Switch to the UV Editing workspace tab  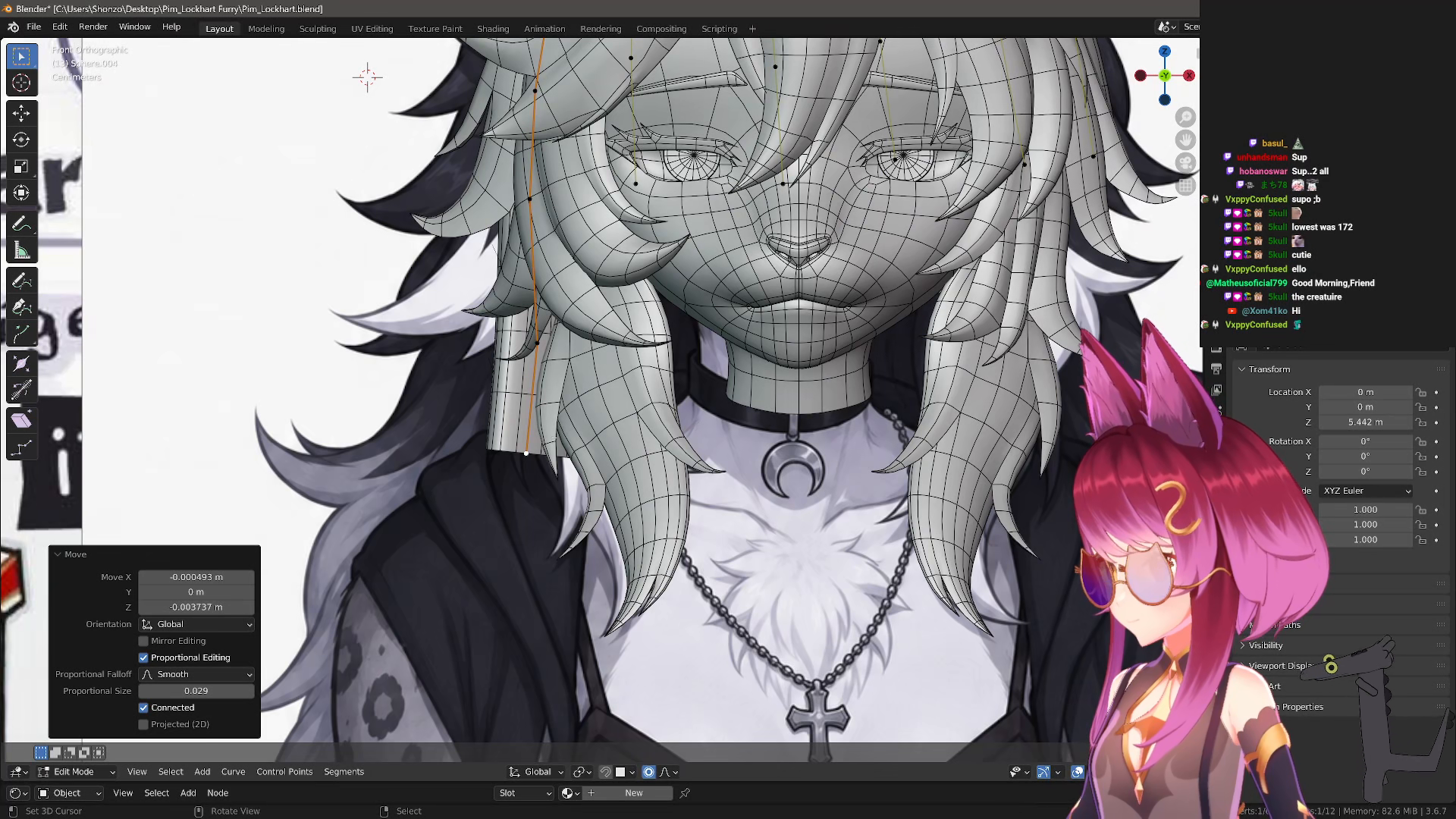(372, 29)
